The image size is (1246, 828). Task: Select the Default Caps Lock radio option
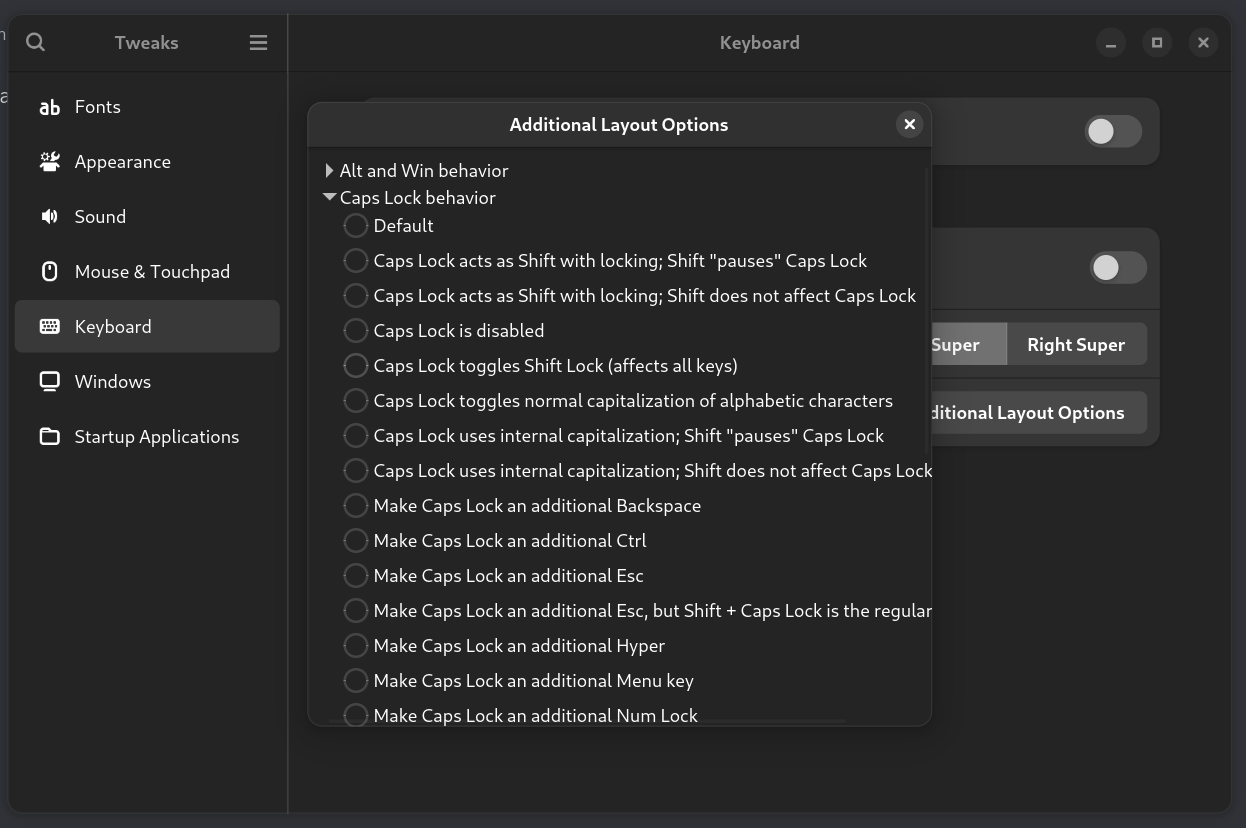click(355, 226)
